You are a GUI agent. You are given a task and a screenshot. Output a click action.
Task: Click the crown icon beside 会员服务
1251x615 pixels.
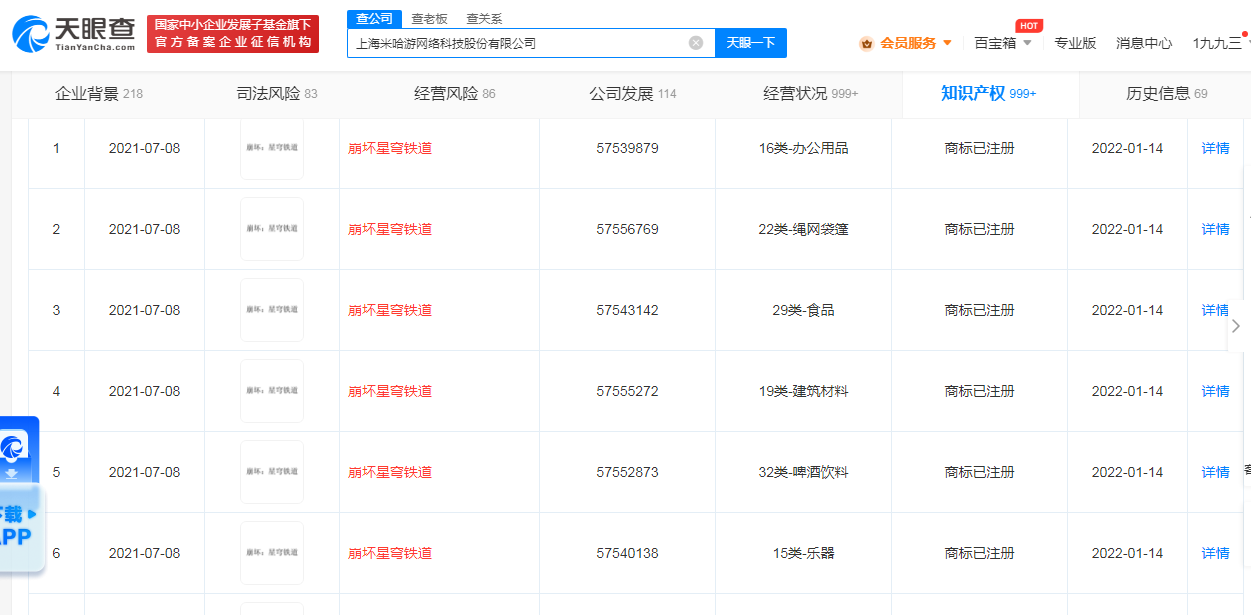tap(866, 43)
